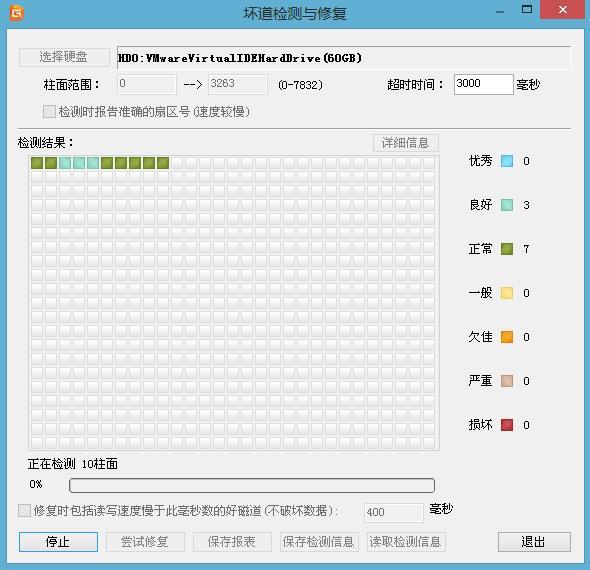Click the starting cylinder field showing 0
This screenshot has width=590, height=570.
(147, 84)
